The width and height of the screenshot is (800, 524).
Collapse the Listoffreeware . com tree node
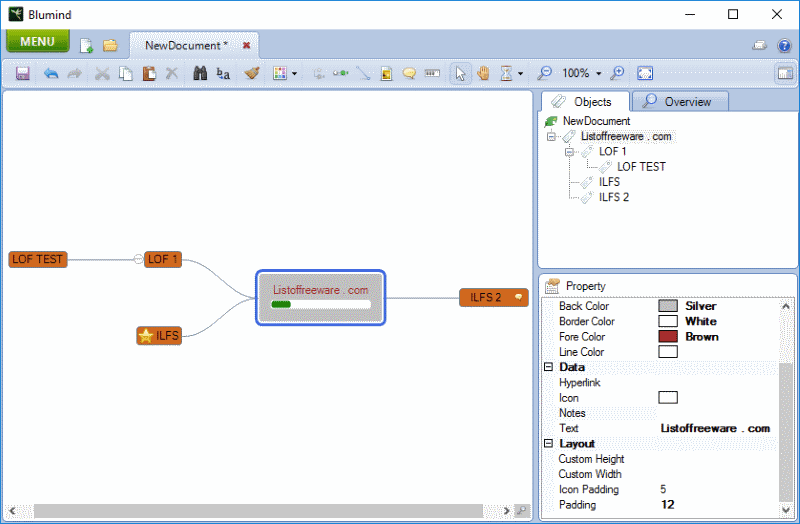[x=551, y=136]
